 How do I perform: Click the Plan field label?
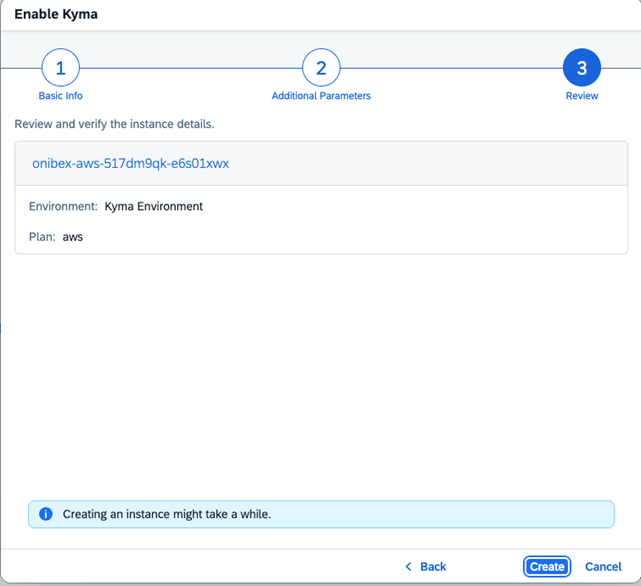[x=42, y=237]
